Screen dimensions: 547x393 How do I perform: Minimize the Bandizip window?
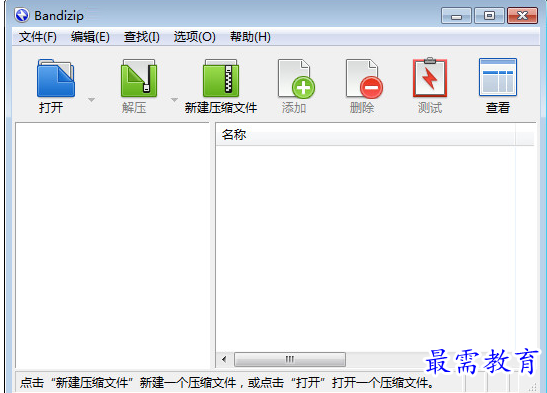point(456,16)
